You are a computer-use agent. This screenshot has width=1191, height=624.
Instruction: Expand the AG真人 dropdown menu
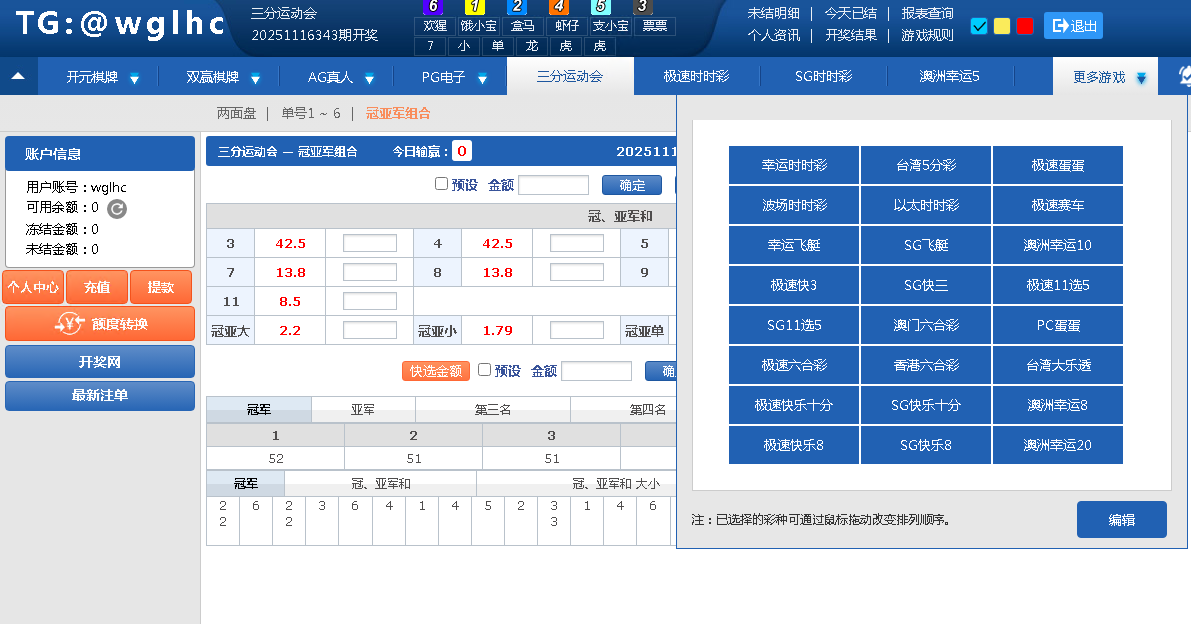(x=369, y=78)
